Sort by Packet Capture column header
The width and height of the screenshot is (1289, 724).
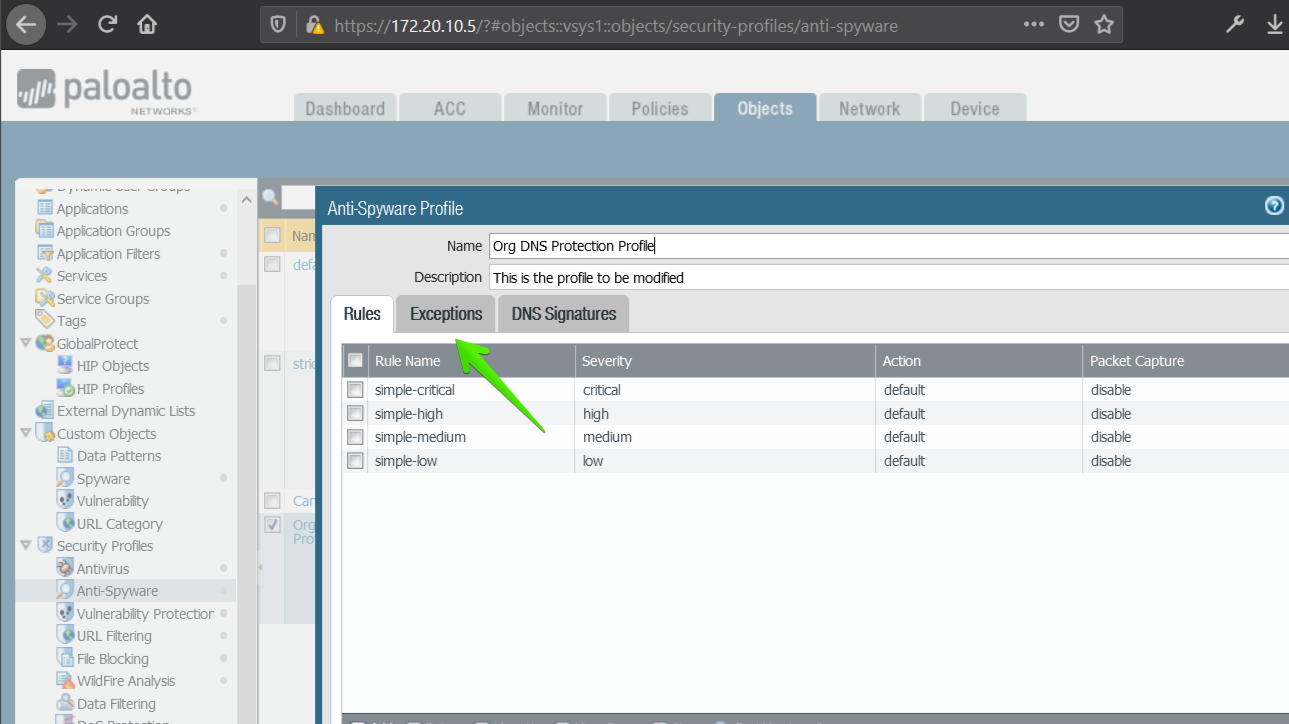[x=1186, y=360]
